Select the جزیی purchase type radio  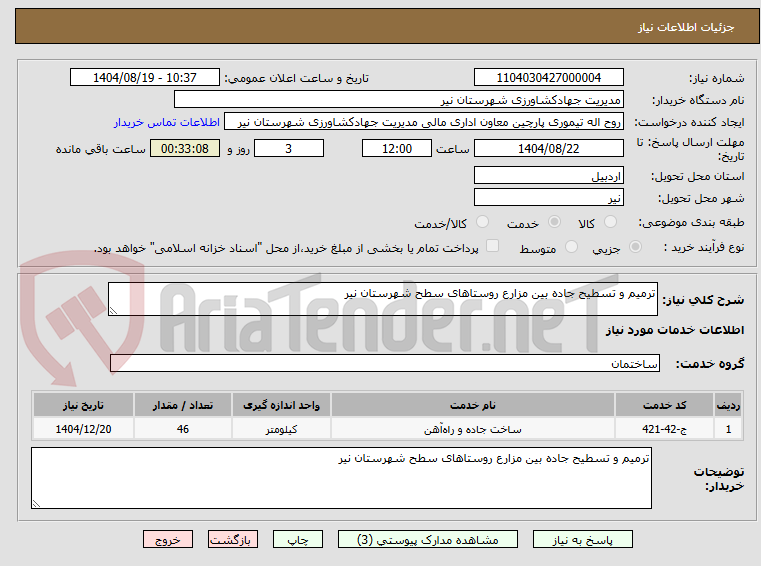click(635, 247)
